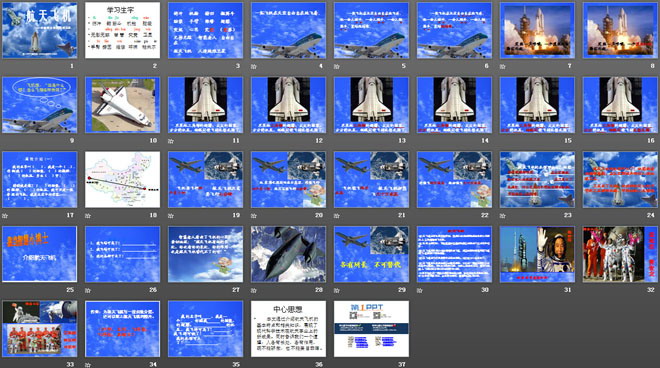Select slide 30 dense text thumbnail
The height and width of the screenshot is (368, 660).
click(454, 254)
